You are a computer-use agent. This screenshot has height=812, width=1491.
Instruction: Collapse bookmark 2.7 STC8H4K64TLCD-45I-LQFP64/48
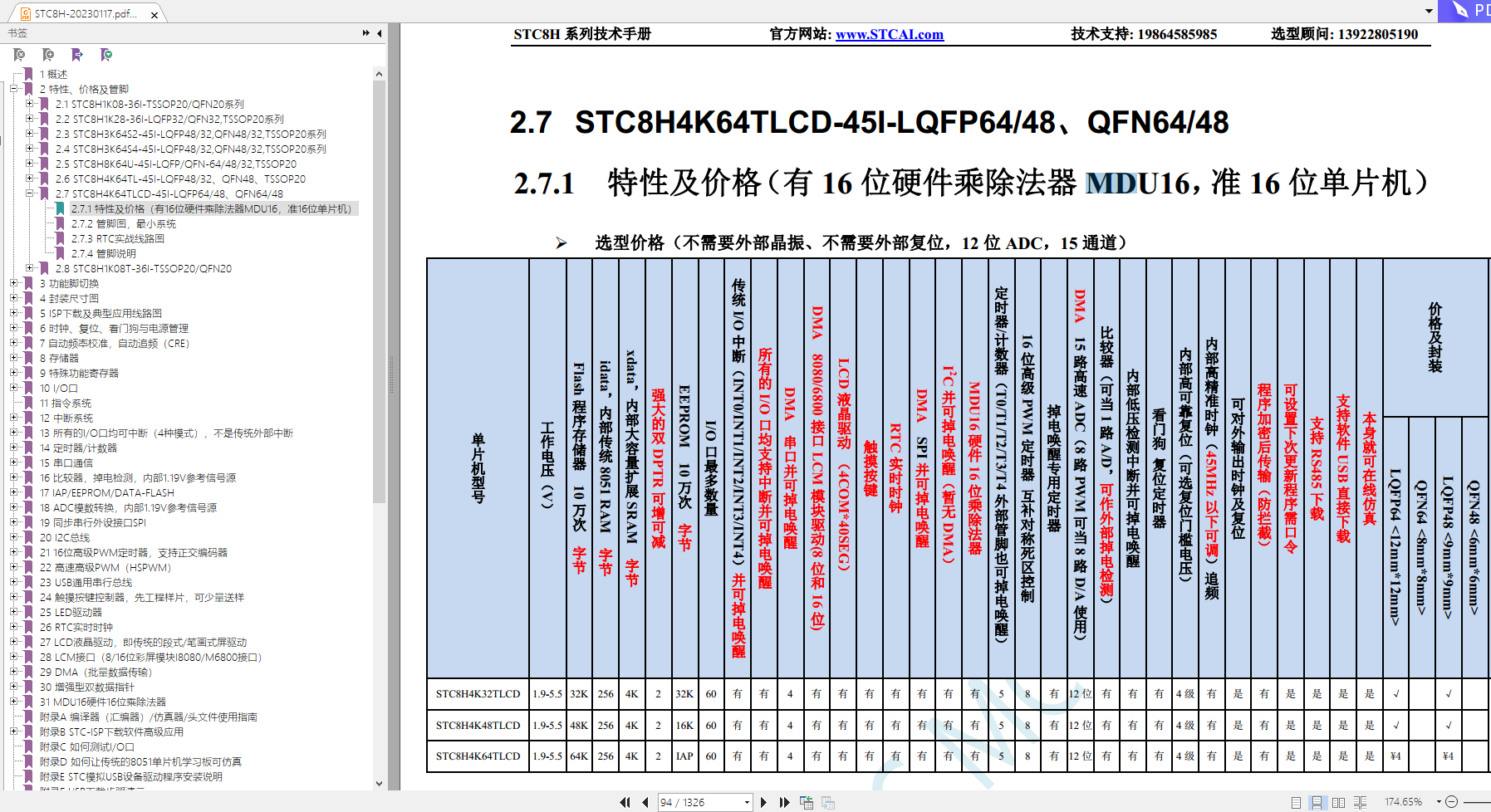tap(30, 193)
